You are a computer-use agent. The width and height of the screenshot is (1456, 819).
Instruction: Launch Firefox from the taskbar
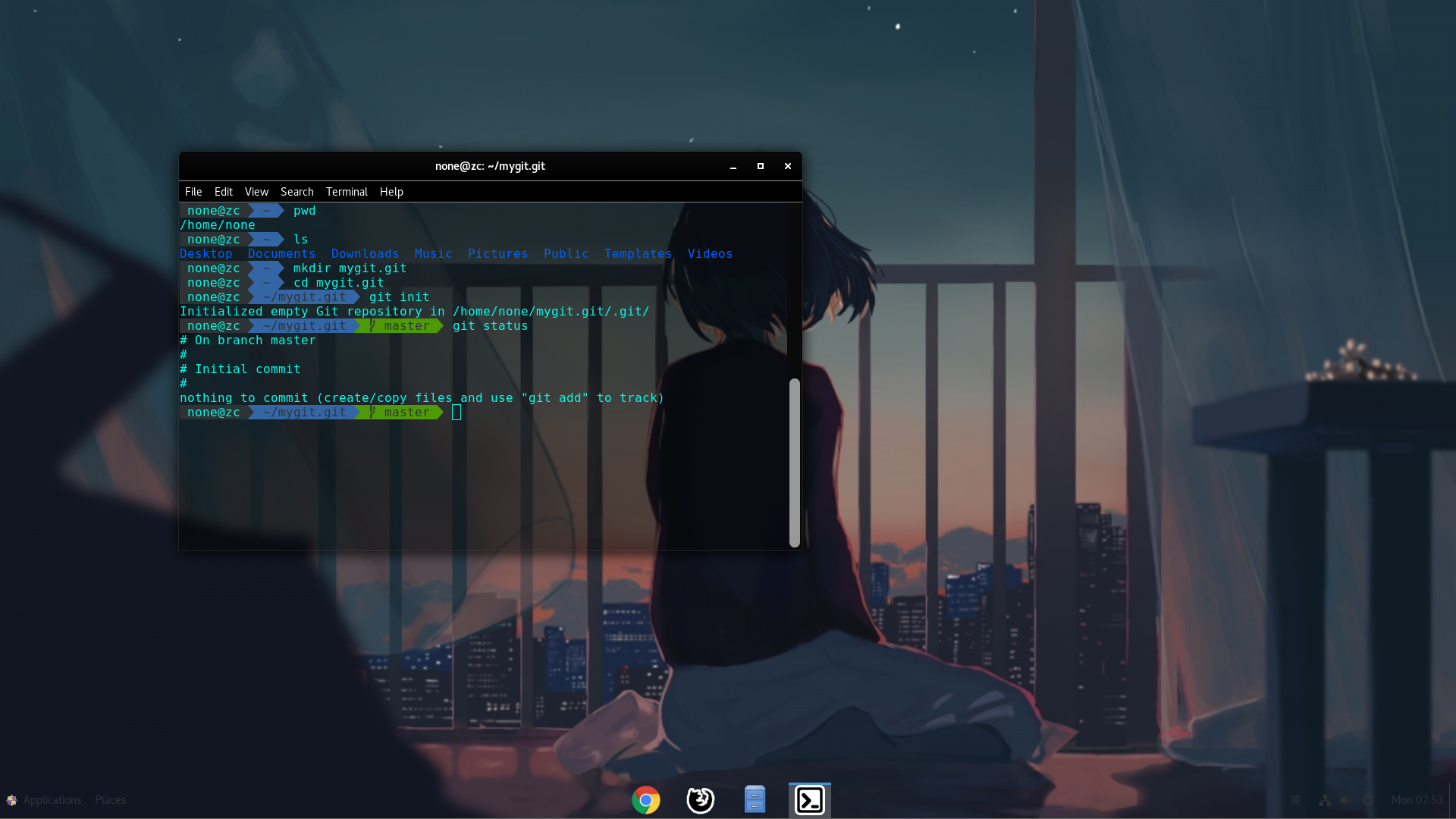click(700, 799)
